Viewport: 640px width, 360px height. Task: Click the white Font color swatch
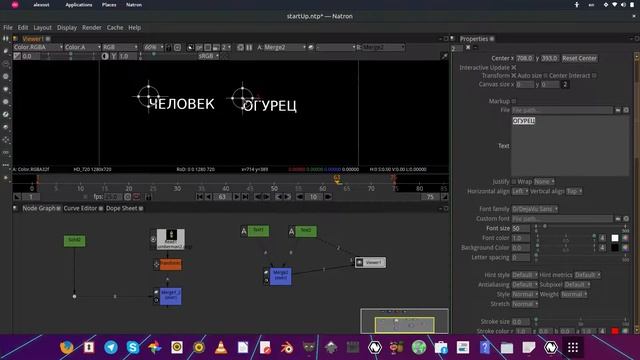(615, 238)
